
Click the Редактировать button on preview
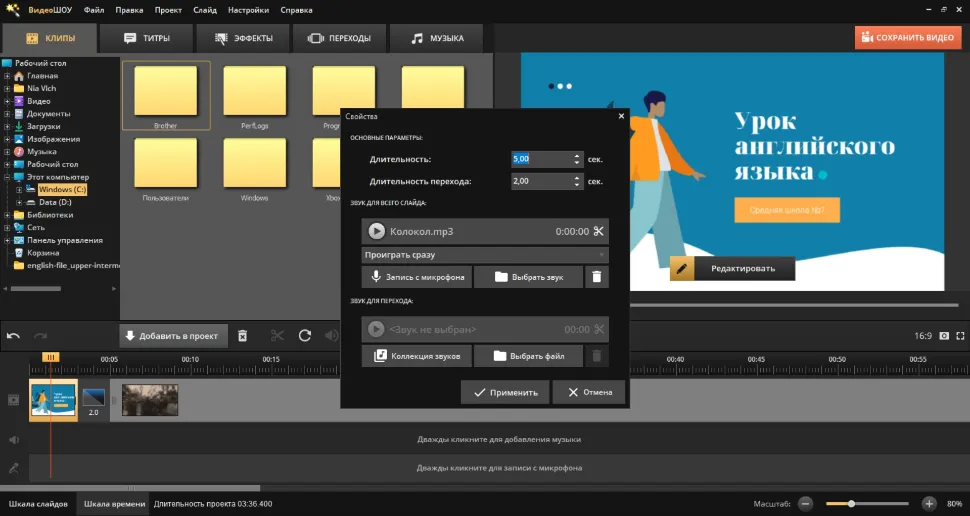[732, 269]
